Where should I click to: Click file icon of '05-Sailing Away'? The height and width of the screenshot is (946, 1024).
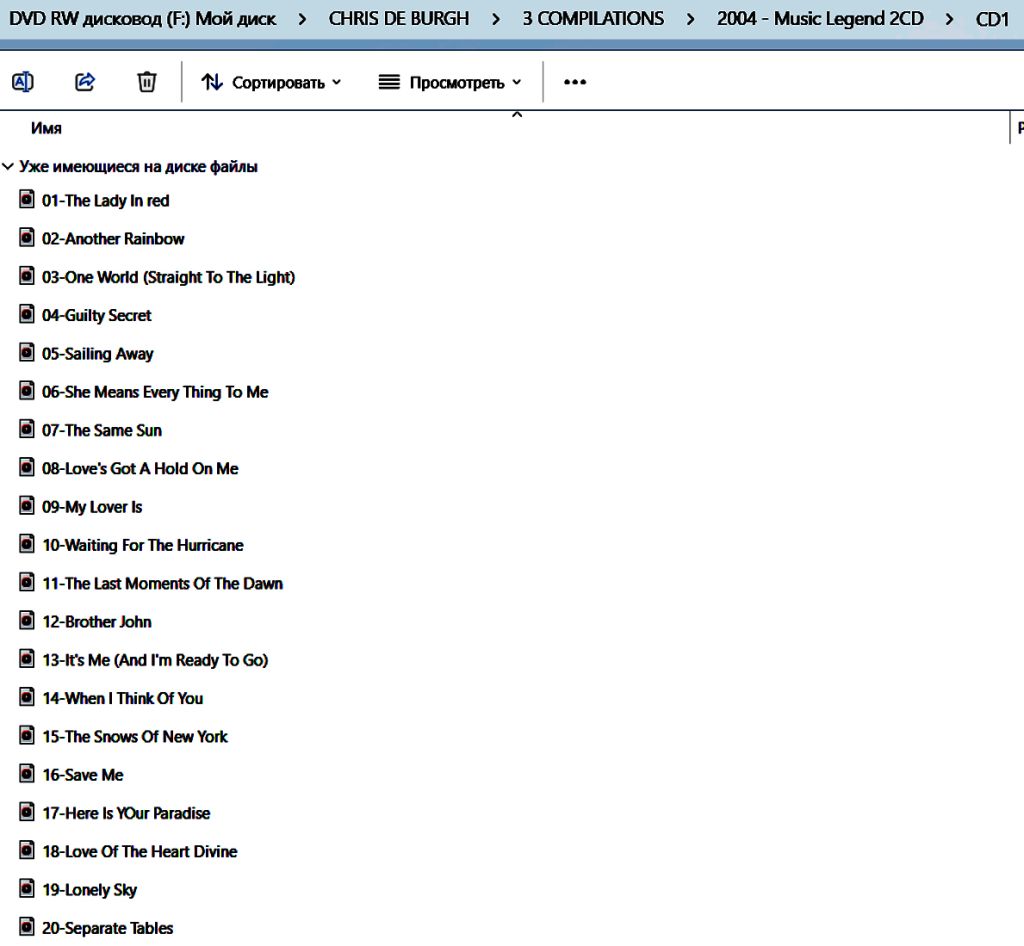point(26,353)
